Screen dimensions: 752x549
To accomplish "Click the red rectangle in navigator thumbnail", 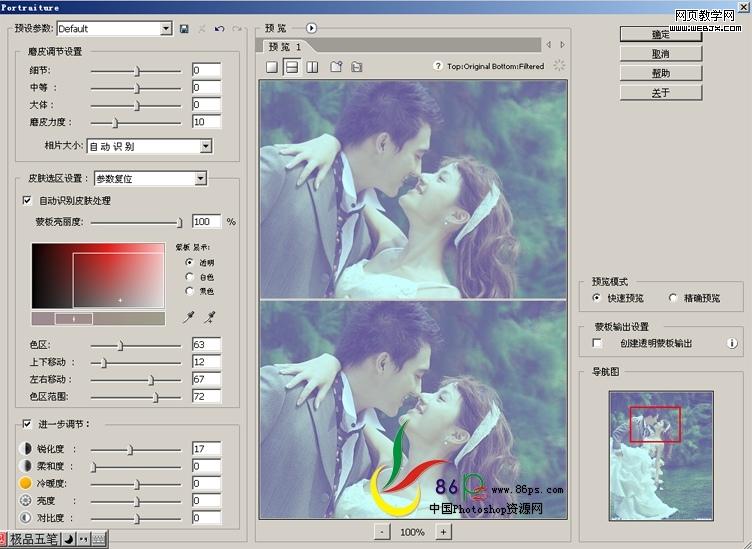I will [655, 424].
